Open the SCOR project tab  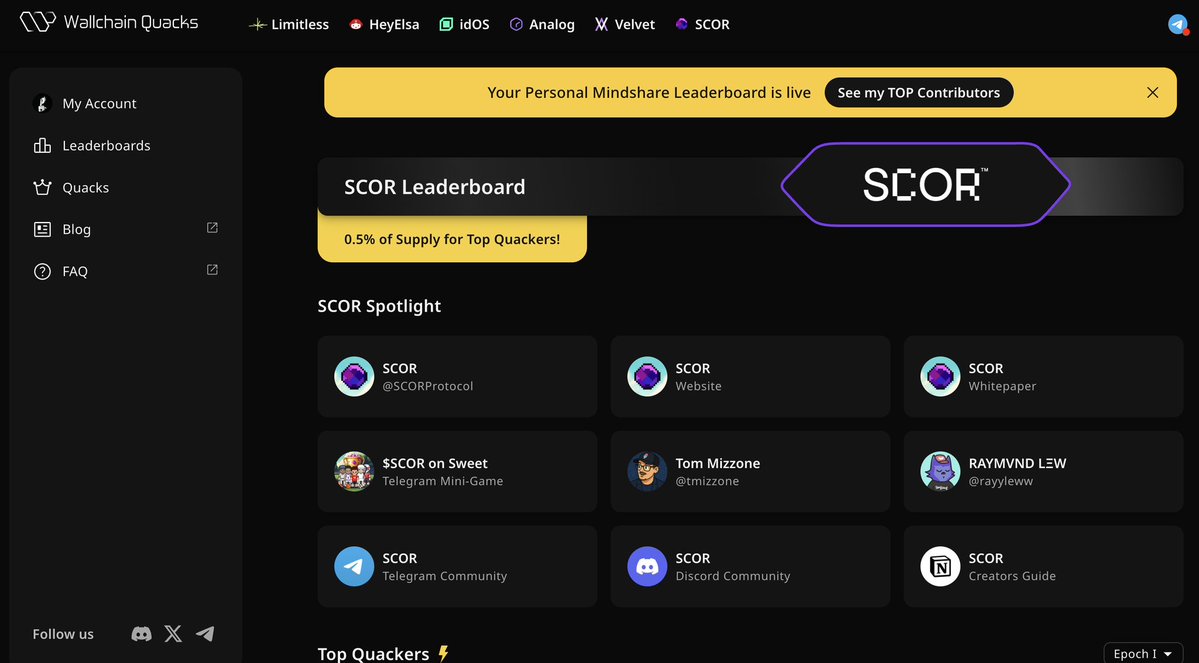click(x=702, y=24)
